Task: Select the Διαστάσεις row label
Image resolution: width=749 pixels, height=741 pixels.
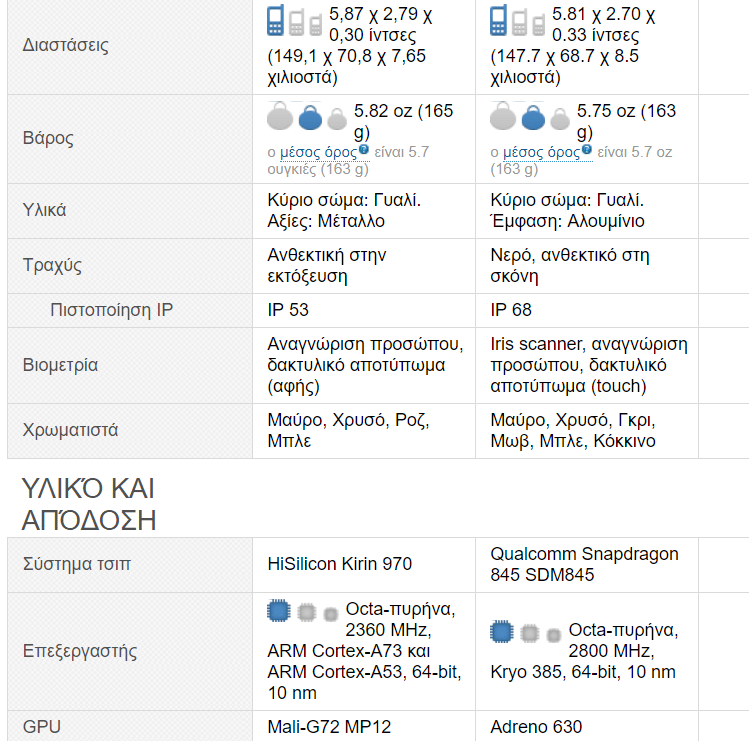Action: point(66,45)
